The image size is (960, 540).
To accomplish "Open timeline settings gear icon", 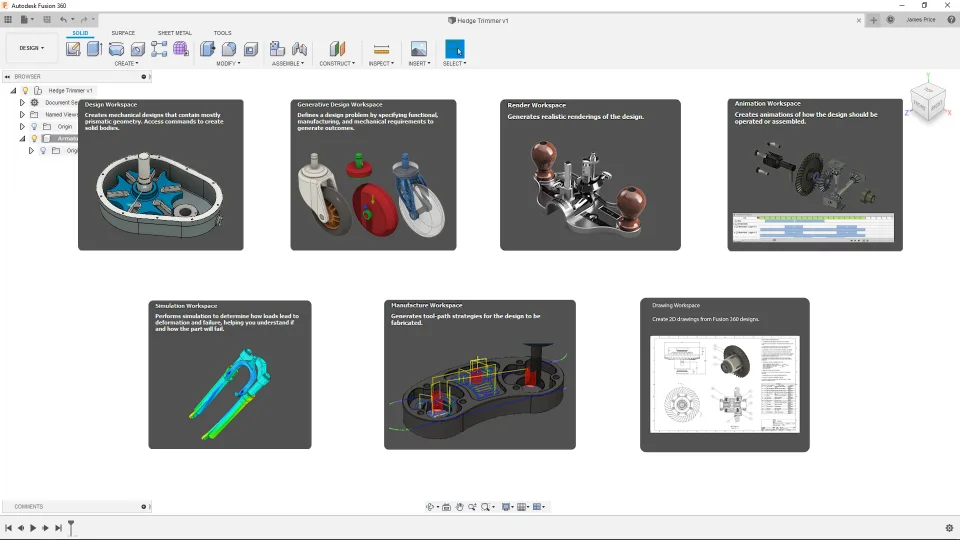I will 950,528.
